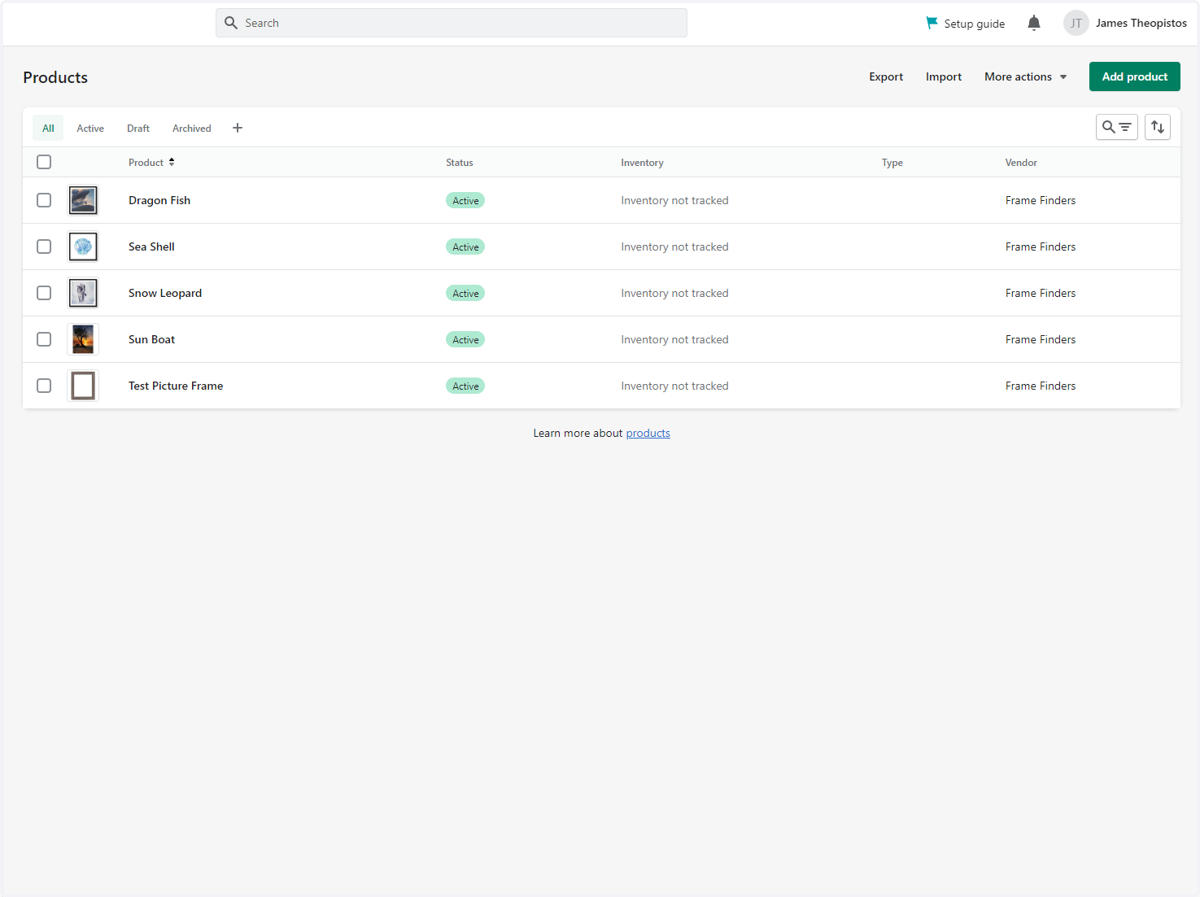Open Sun Boat product thumbnail
This screenshot has width=1200, height=897.
tap(83, 339)
